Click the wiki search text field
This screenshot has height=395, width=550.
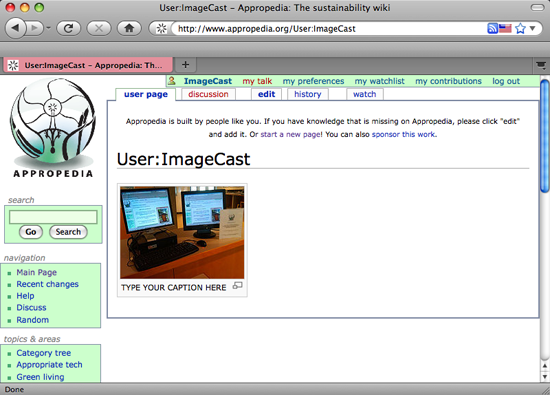53,217
